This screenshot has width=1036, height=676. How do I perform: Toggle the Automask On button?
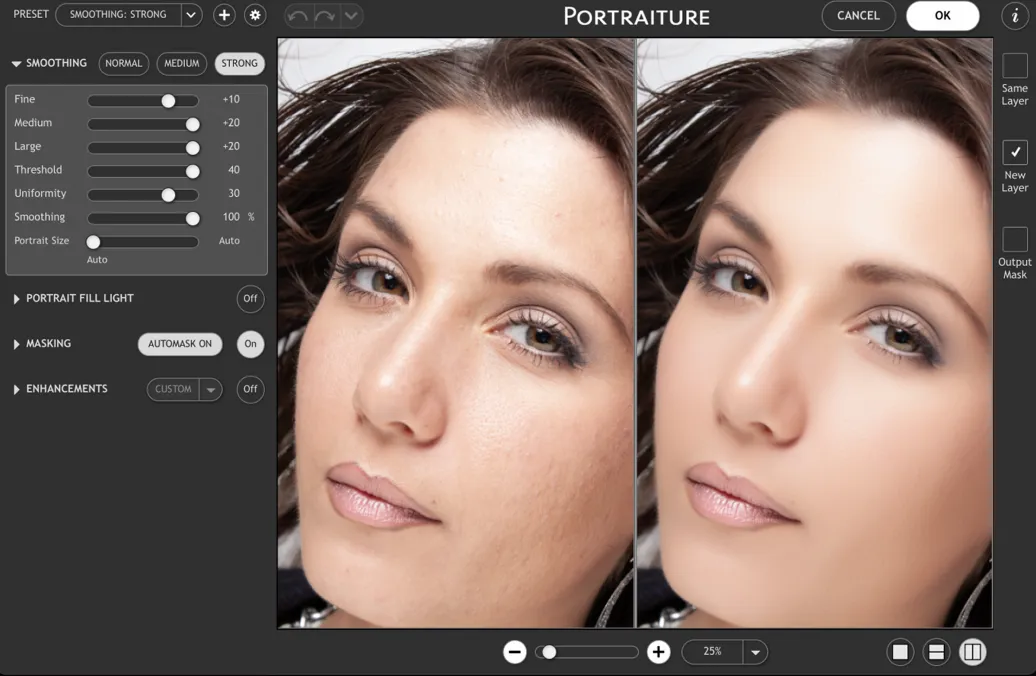[180, 344]
